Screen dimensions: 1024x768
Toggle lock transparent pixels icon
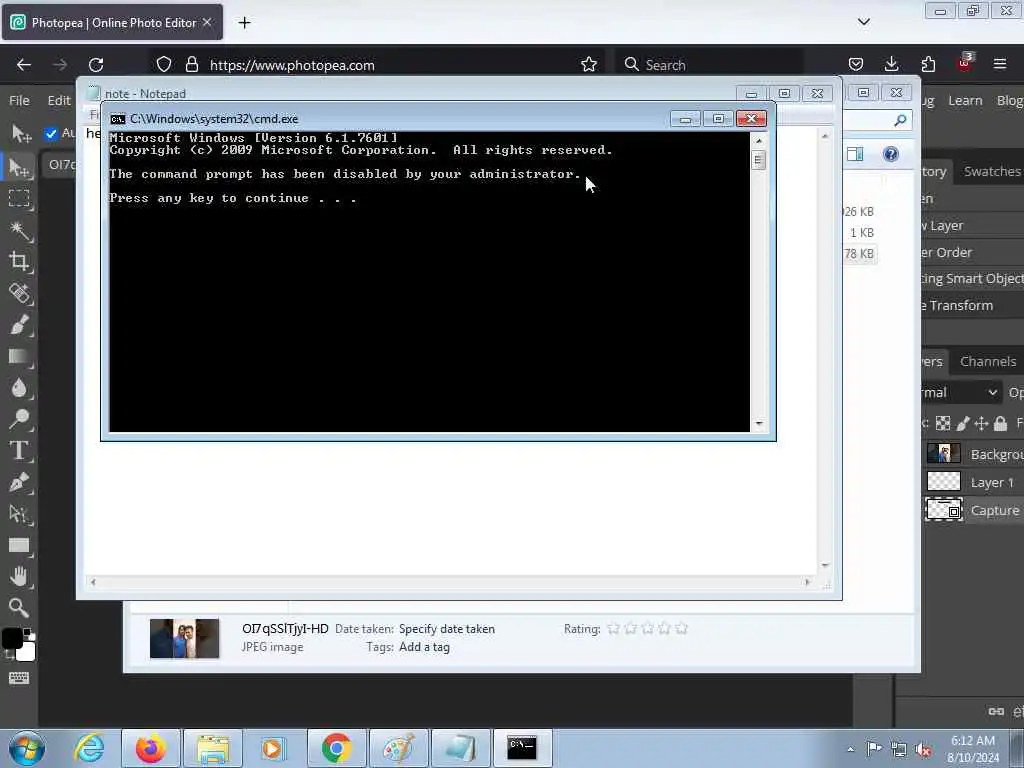click(943, 424)
